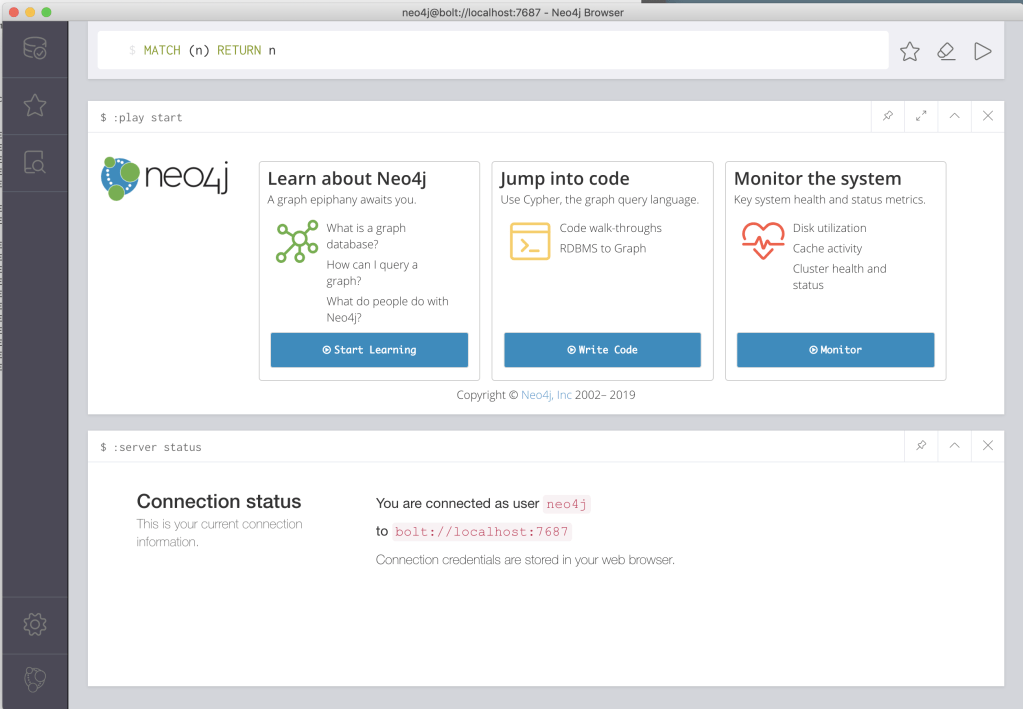Follow the Neo4j, Inc copyright link

pyautogui.click(x=546, y=395)
